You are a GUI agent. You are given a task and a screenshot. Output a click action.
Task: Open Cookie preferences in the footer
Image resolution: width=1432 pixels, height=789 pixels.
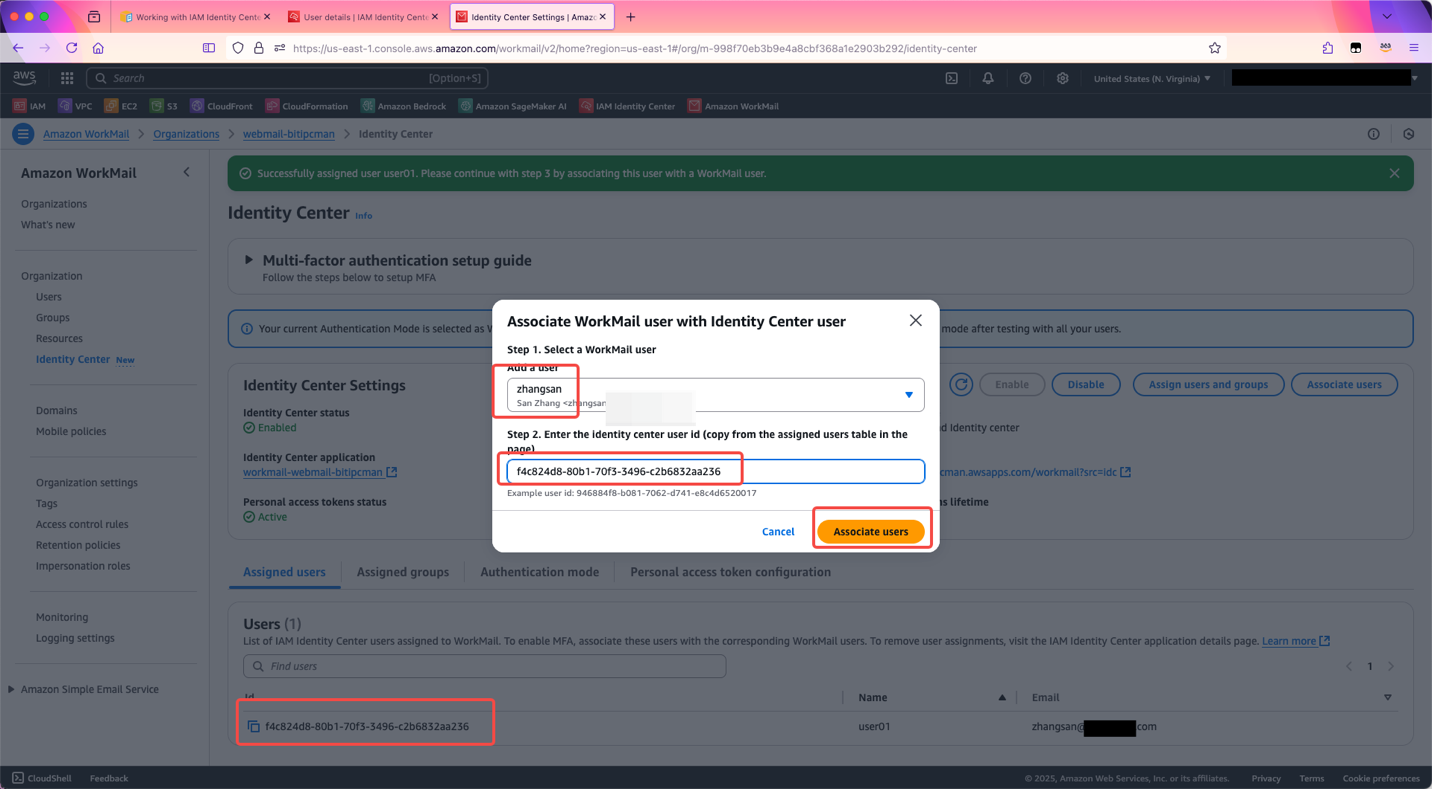(x=1381, y=778)
